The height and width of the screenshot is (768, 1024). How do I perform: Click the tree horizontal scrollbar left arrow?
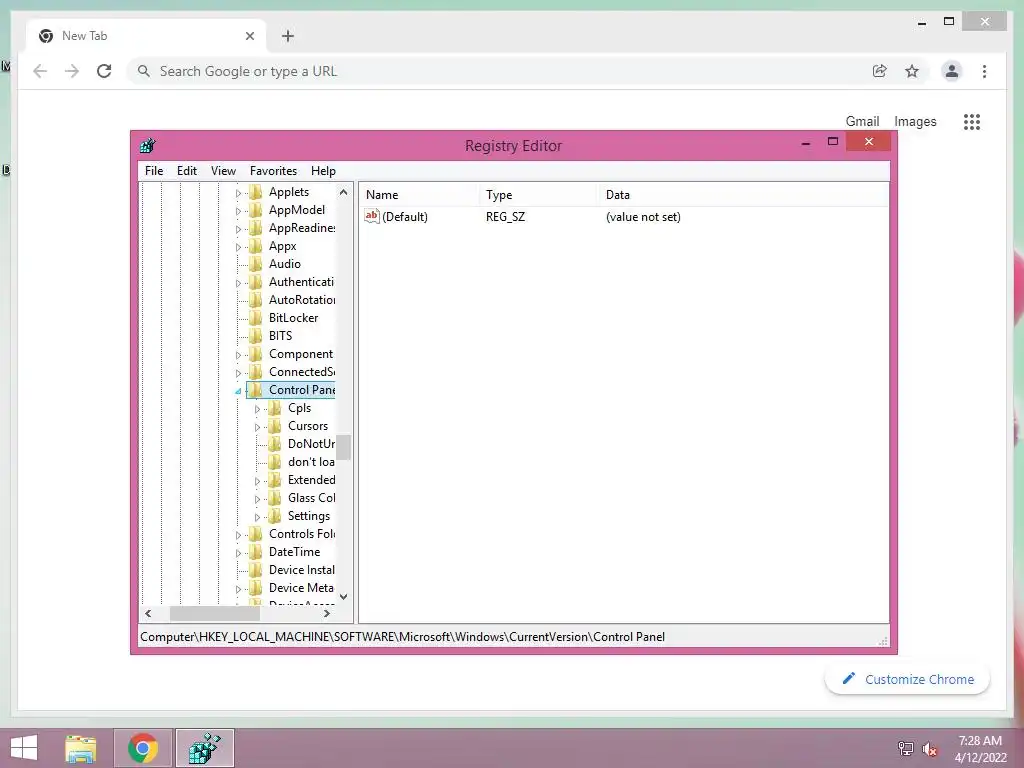click(148, 613)
